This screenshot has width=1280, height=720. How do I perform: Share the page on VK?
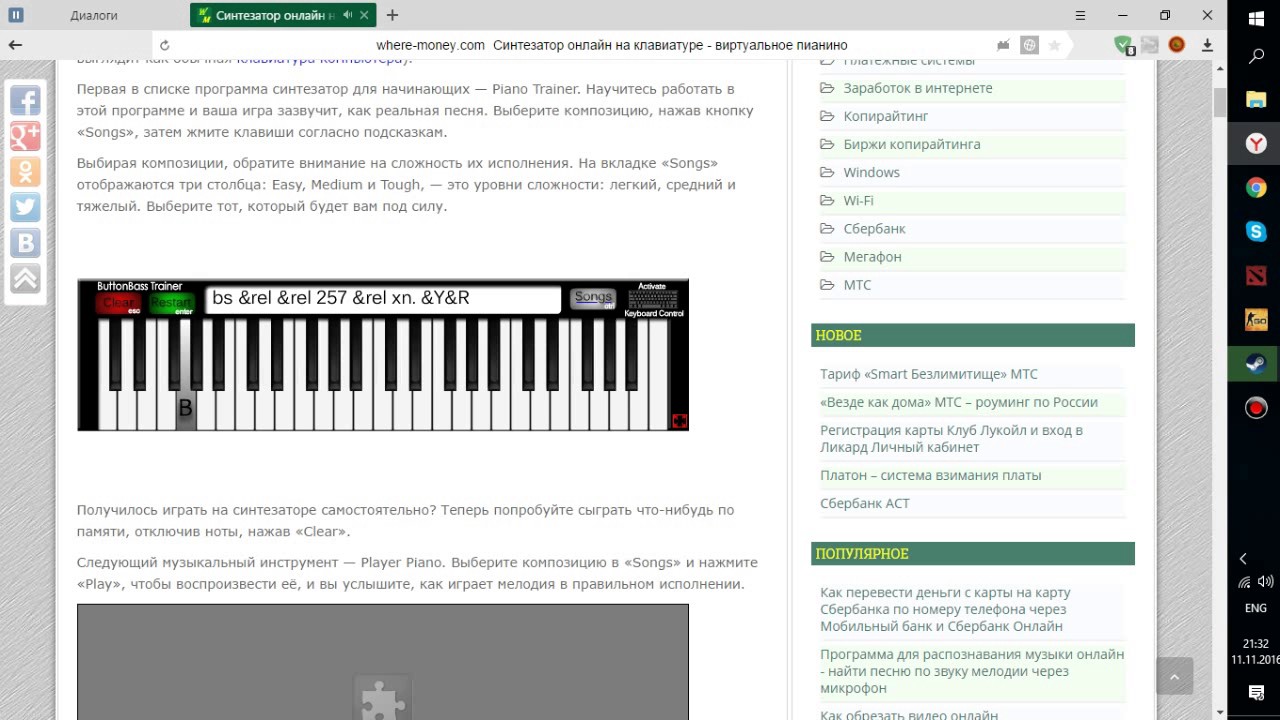coord(25,243)
